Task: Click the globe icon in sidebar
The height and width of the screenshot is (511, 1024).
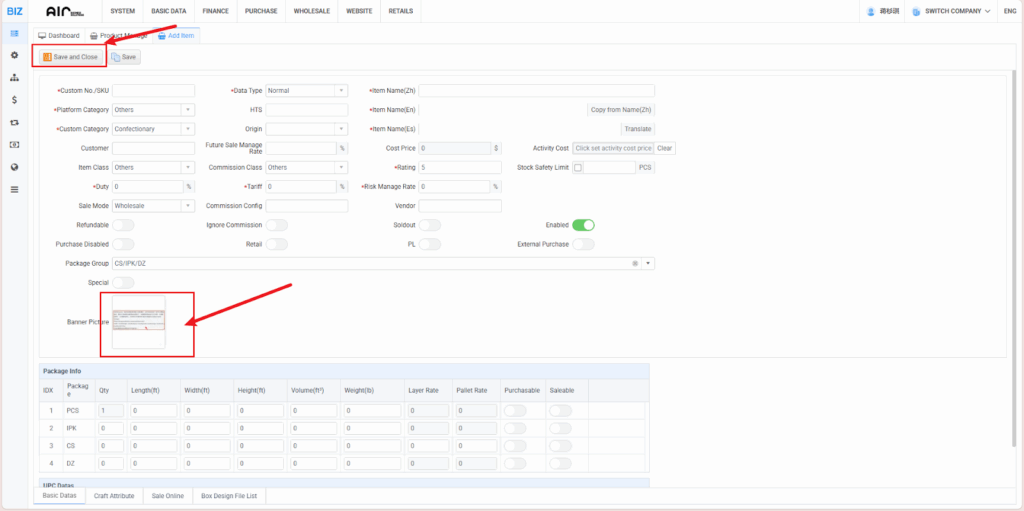Action: (x=14, y=167)
